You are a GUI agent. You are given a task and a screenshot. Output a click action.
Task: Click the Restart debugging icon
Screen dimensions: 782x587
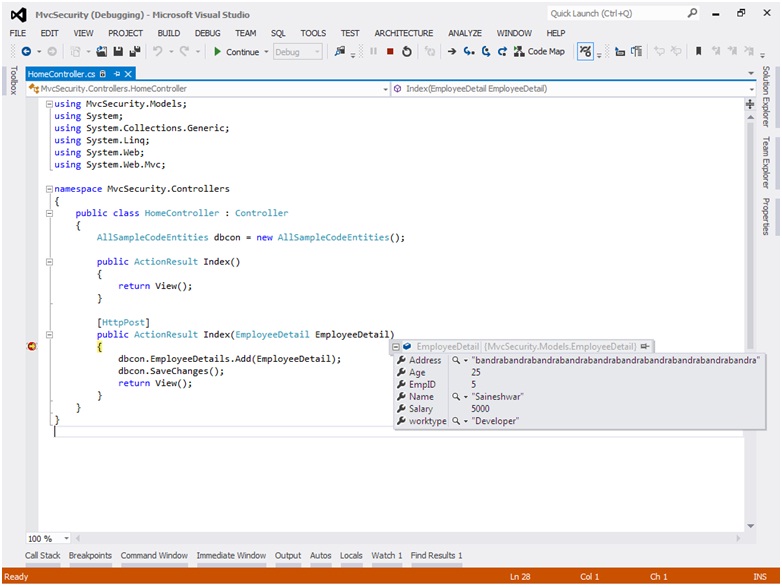(407, 51)
